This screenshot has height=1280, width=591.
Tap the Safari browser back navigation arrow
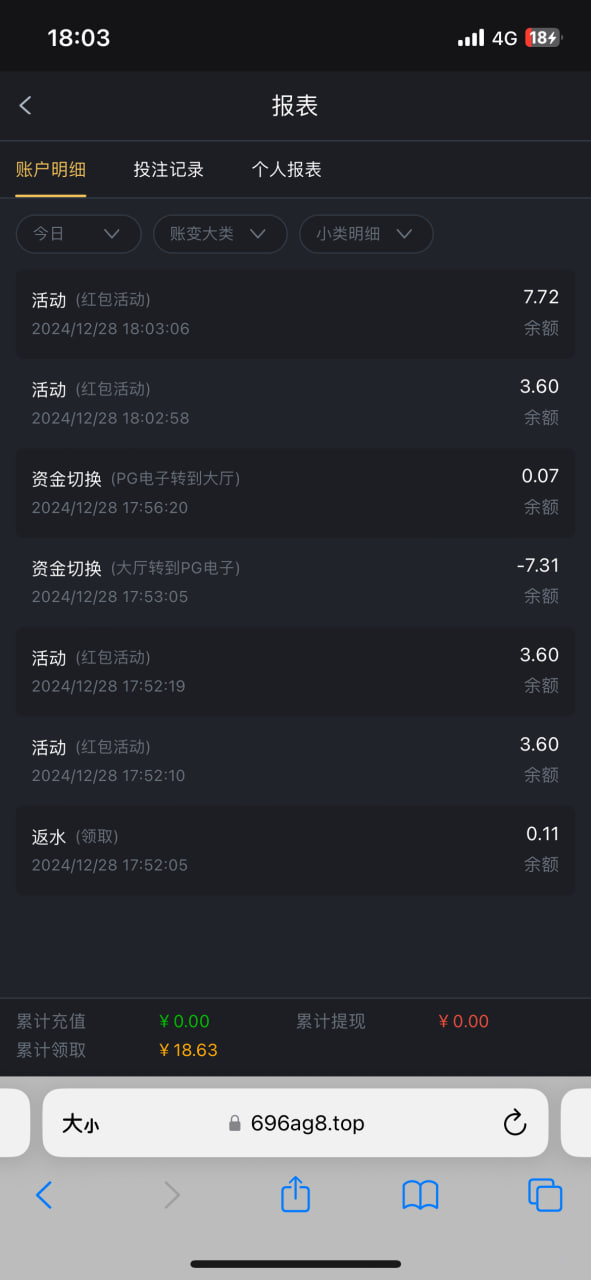pyautogui.click(x=44, y=1194)
